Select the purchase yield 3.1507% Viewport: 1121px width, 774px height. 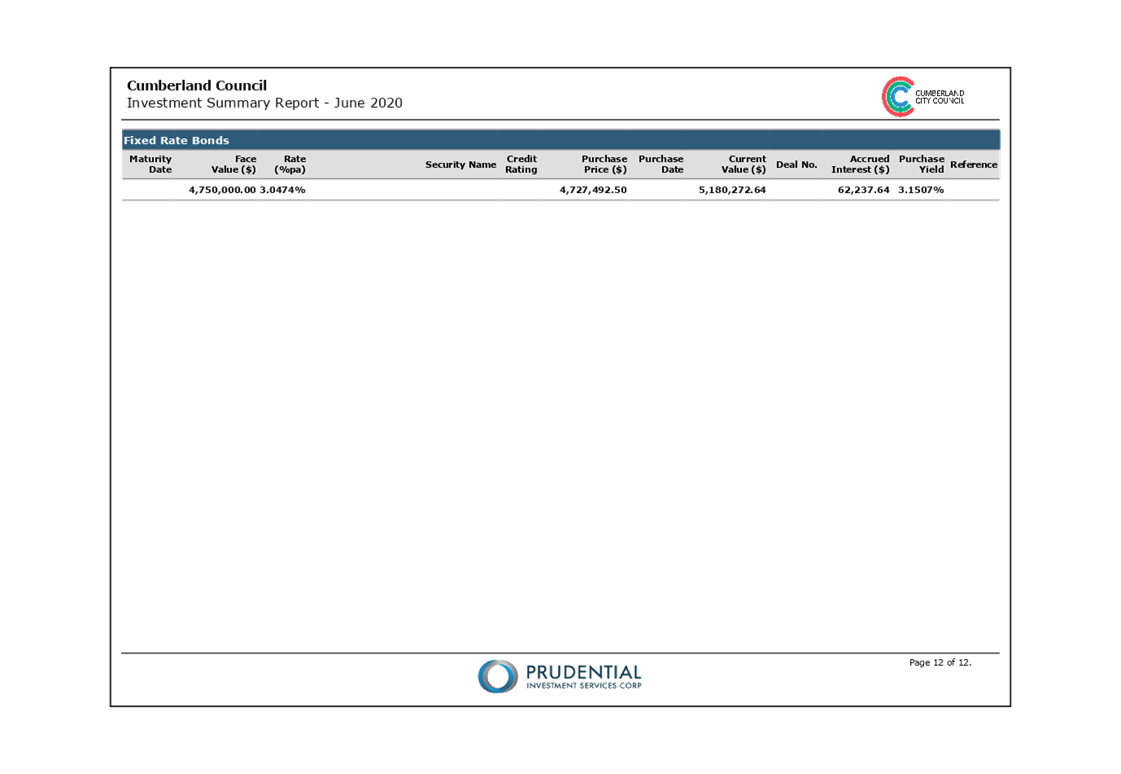pos(921,190)
